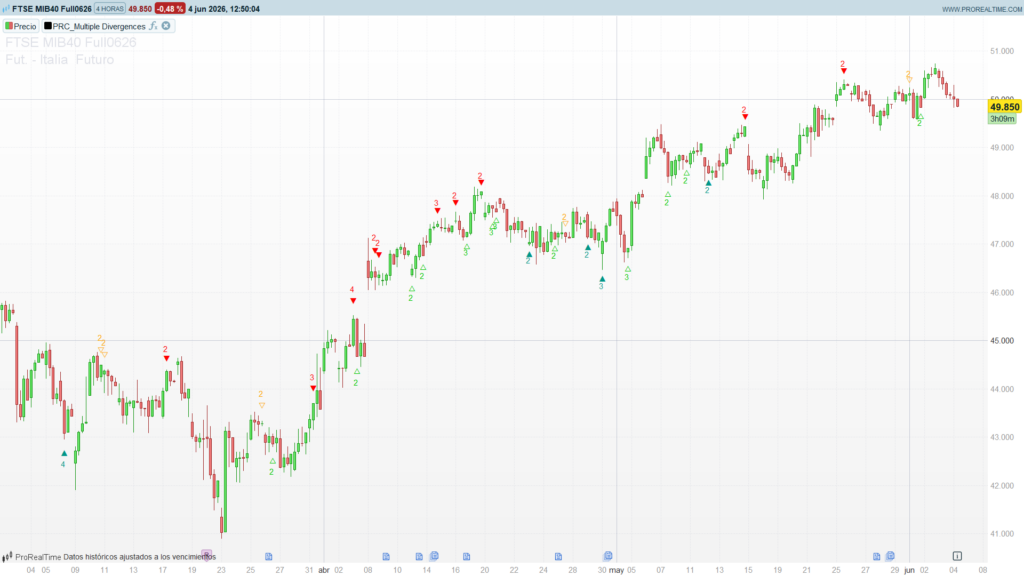Open the stacked blue event icon near 15 April
The width and height of the screenshot is (1024, 576).
click(x=434, y=556)
